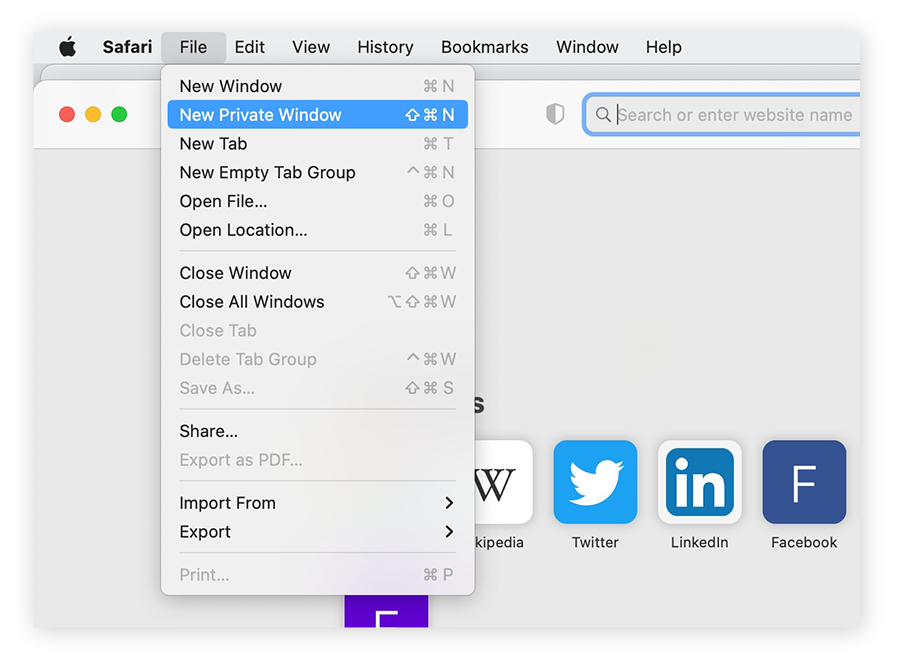Click the magnifying glass in the search bar
The height and width of the screenshot is (666, 900).
tap(603, 114)
